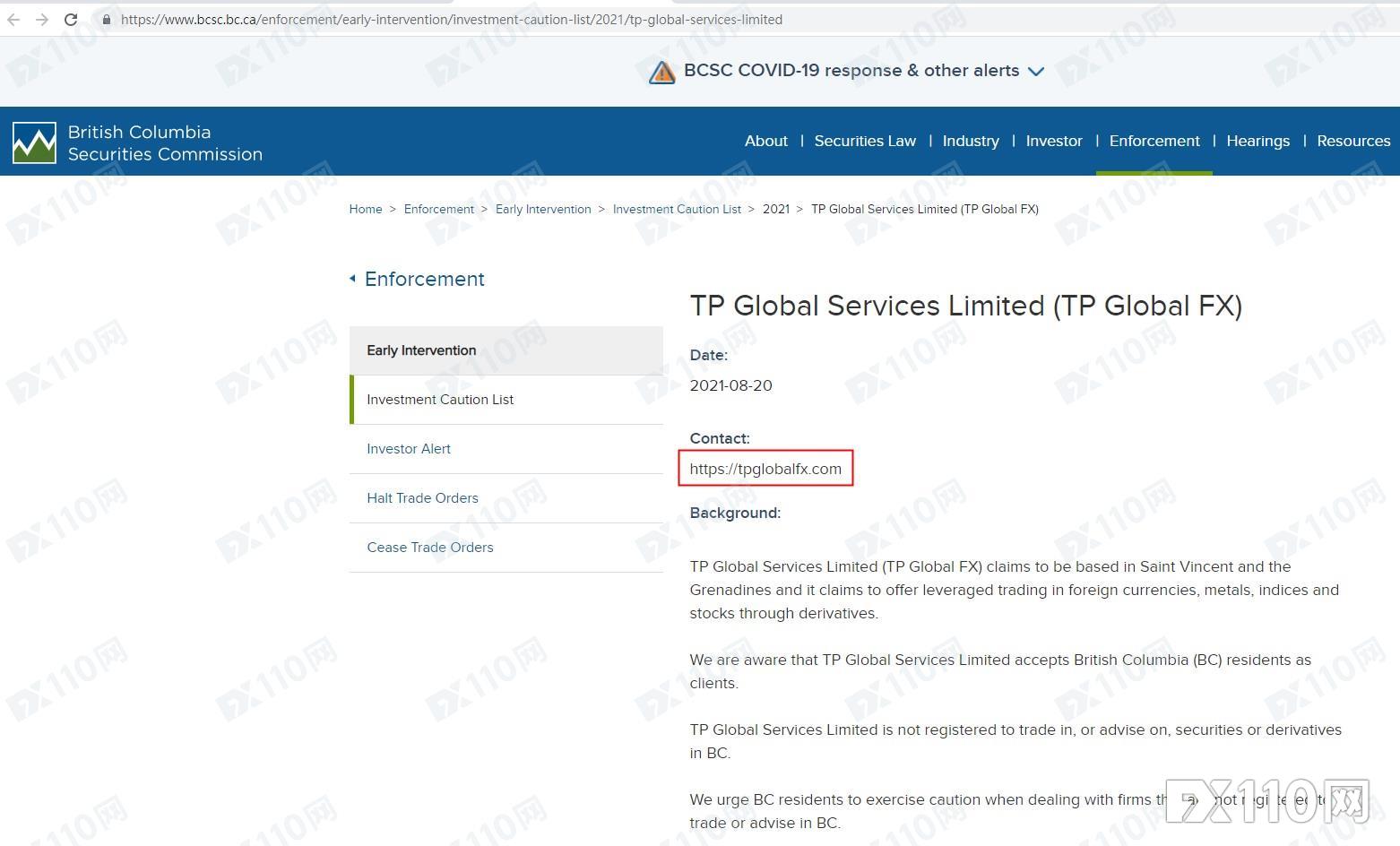Image resolution: width=1400 pixels, height=846 pixels.
Task: Click the address bar URL
Action: point(452,20)
